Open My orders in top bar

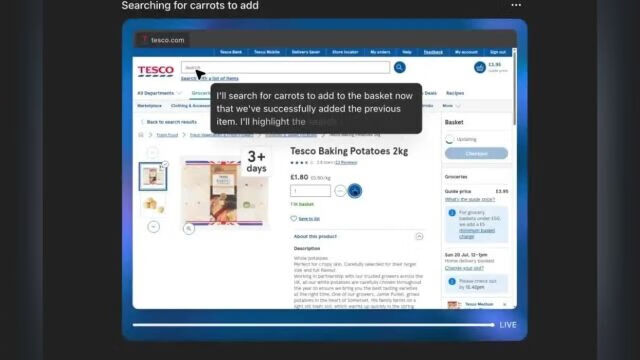point(380,52)
